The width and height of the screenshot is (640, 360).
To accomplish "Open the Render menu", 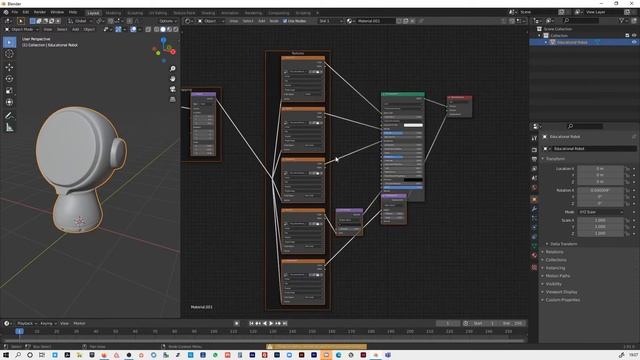I will click(x=40, y=12).
